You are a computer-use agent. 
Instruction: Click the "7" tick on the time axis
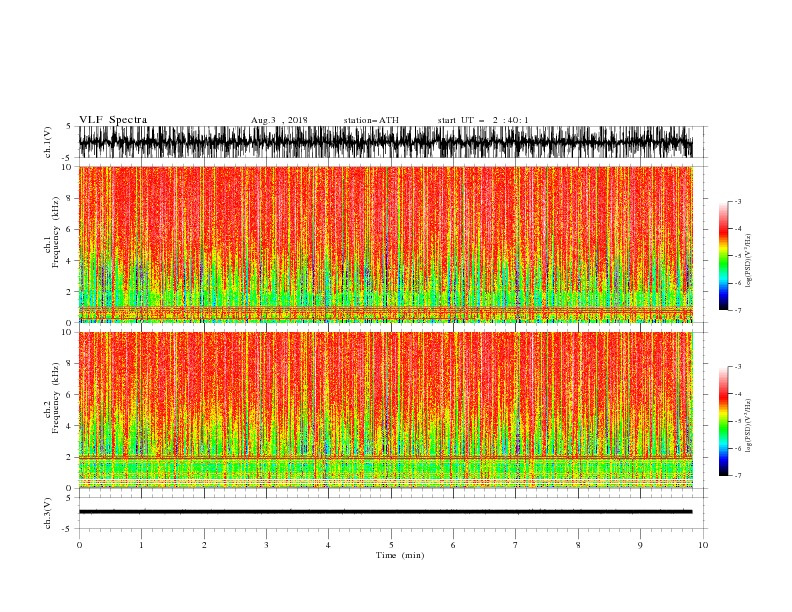[516, 545]
